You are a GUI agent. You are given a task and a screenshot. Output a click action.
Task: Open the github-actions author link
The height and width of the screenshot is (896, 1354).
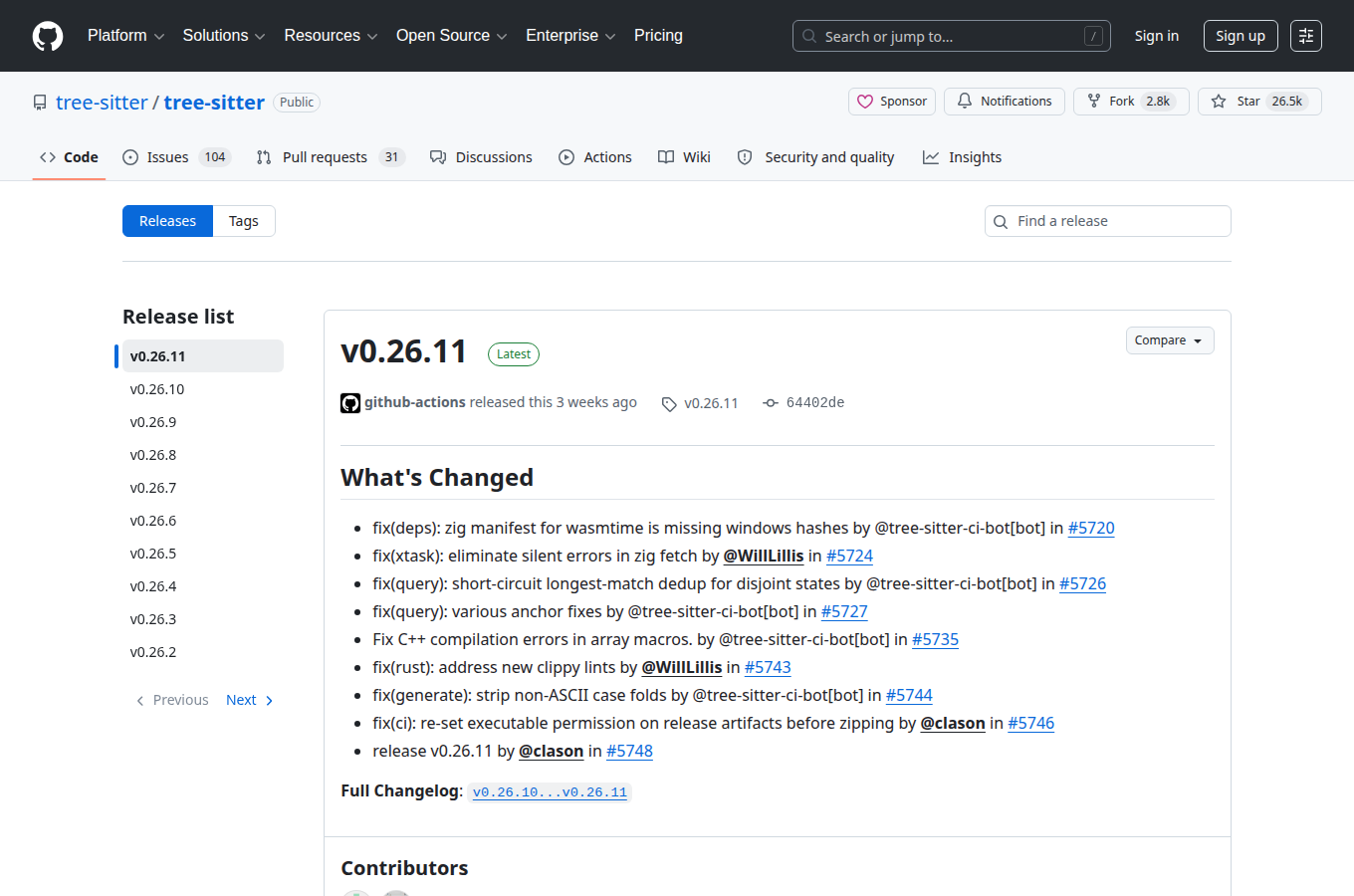coord(415,402)
